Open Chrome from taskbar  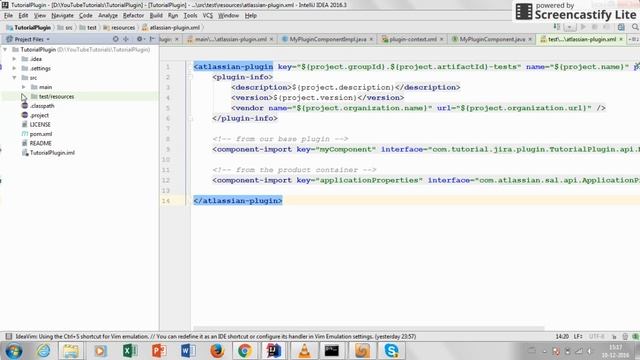(x=245, y=351)
